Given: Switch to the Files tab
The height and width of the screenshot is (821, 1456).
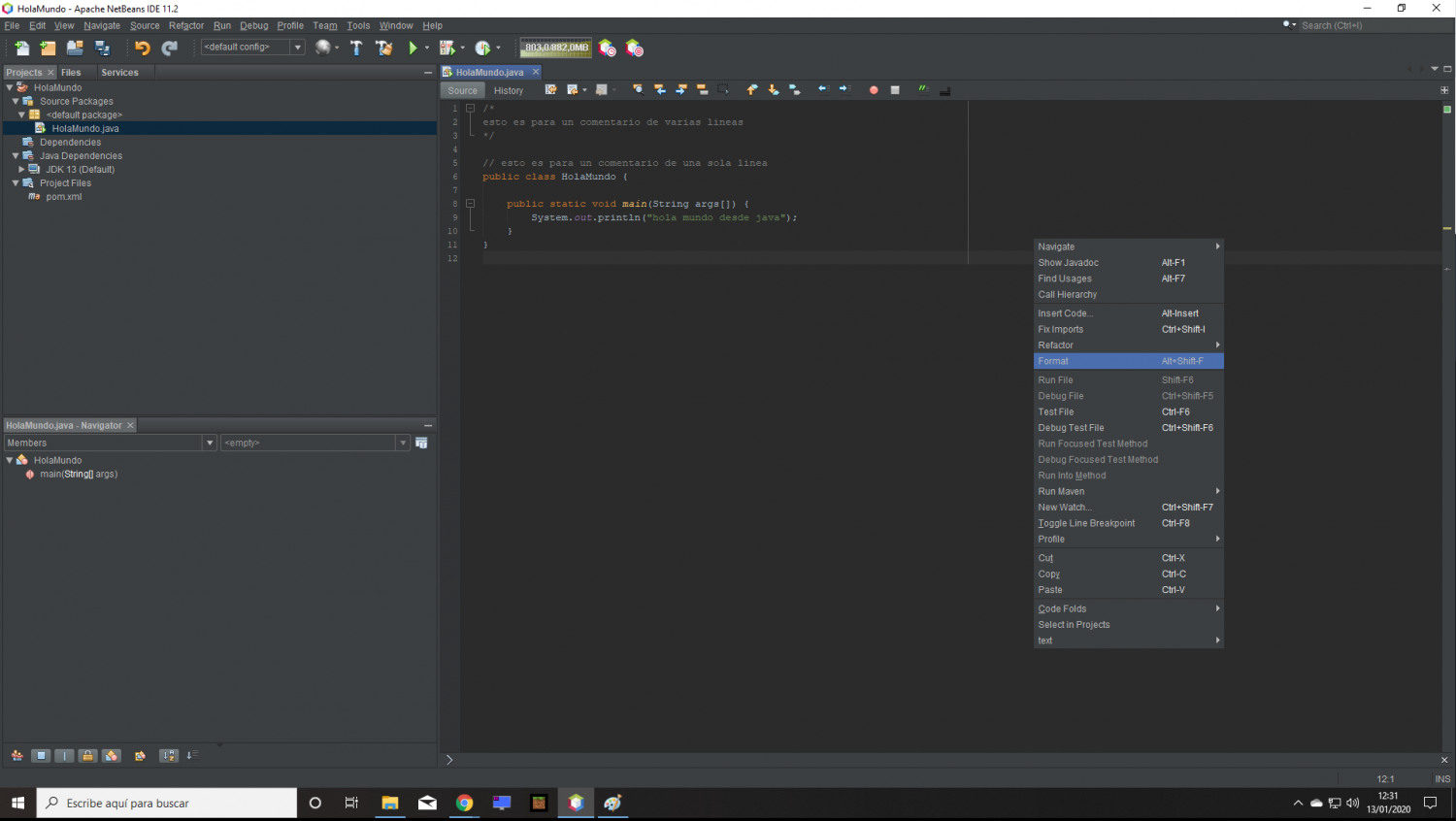Looking at the screenshot, I should coord(71,72).
